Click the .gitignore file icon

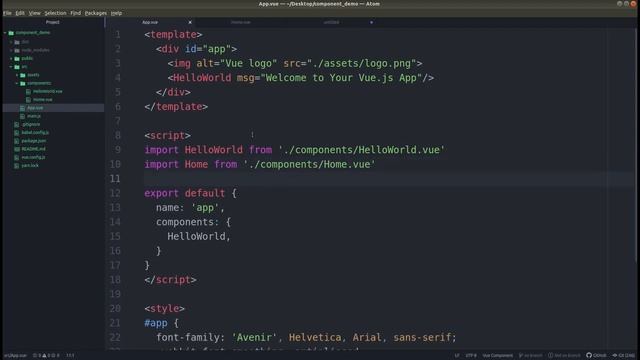coord(17,124)
